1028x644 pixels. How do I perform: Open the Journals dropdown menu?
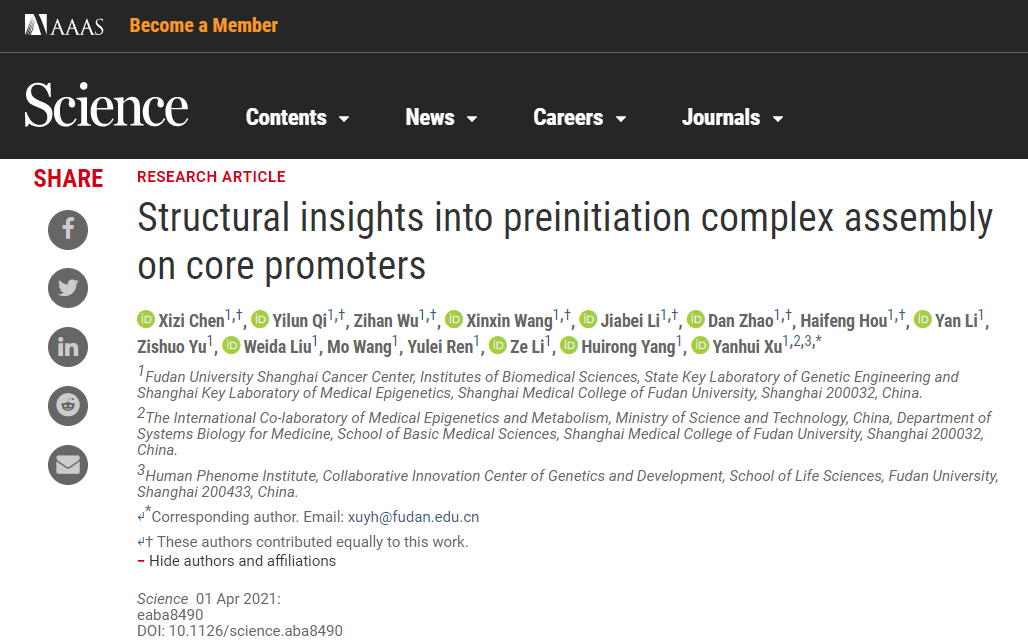[733, 117]
